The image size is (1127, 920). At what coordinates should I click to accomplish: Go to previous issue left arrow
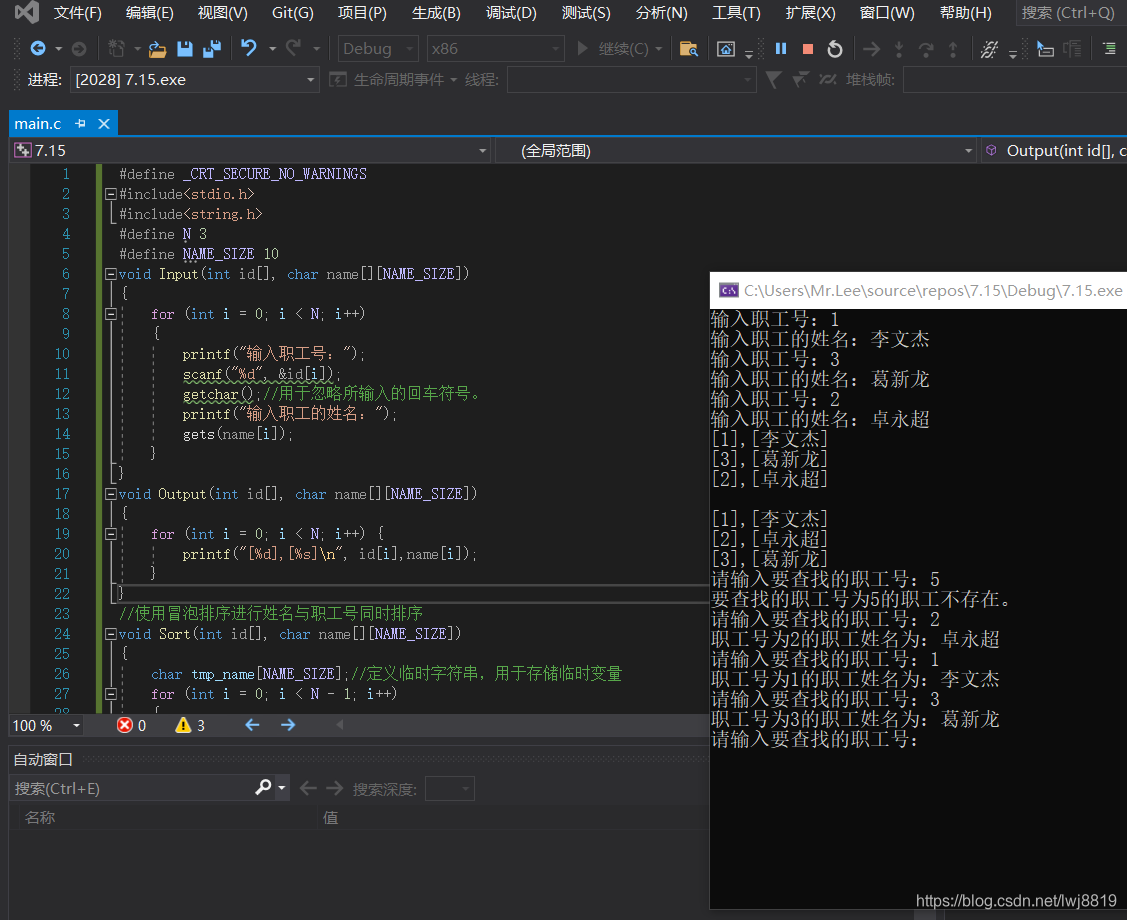(x=252, y=724)
